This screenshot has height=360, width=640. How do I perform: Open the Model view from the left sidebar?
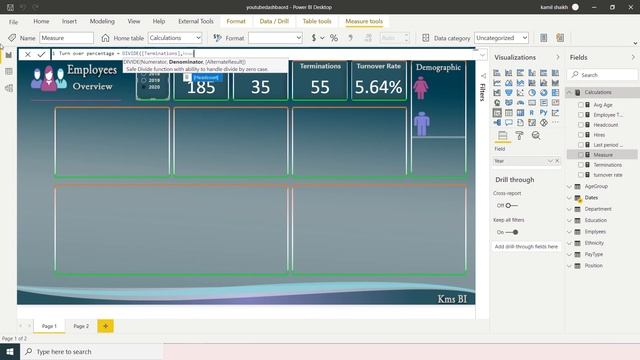9,88
